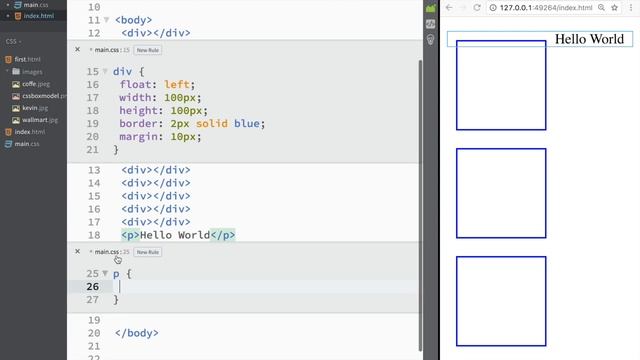Click the lightbulb hint icon in the Brackets sidebar
The width and height of the screenshot is (640, 360).
(431, 40)
